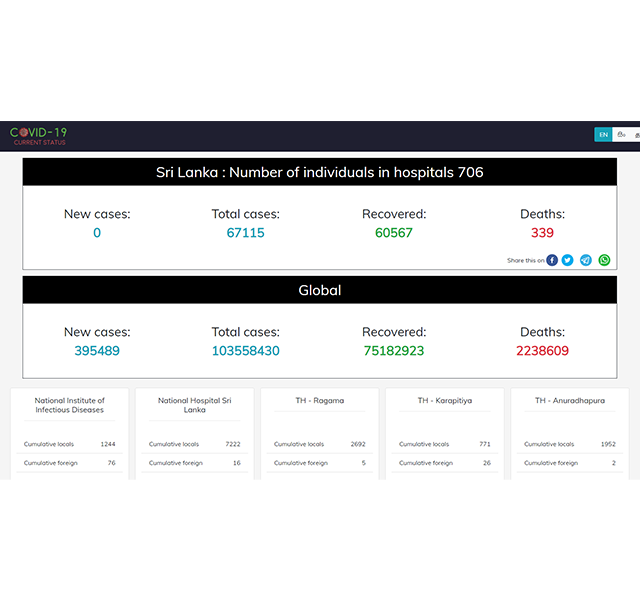640x600 pixels.
Task: Click cumulative foreign value 26
Action: 487,462
